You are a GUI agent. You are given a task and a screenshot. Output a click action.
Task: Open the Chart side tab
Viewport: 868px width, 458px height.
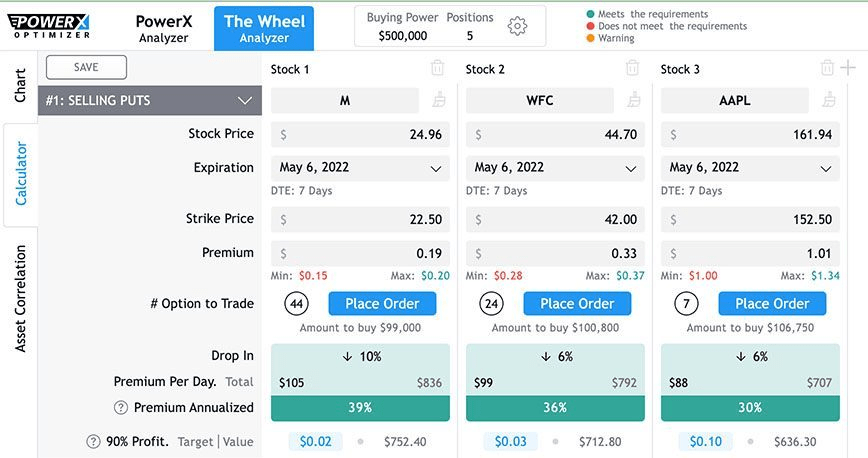[20, 86]
